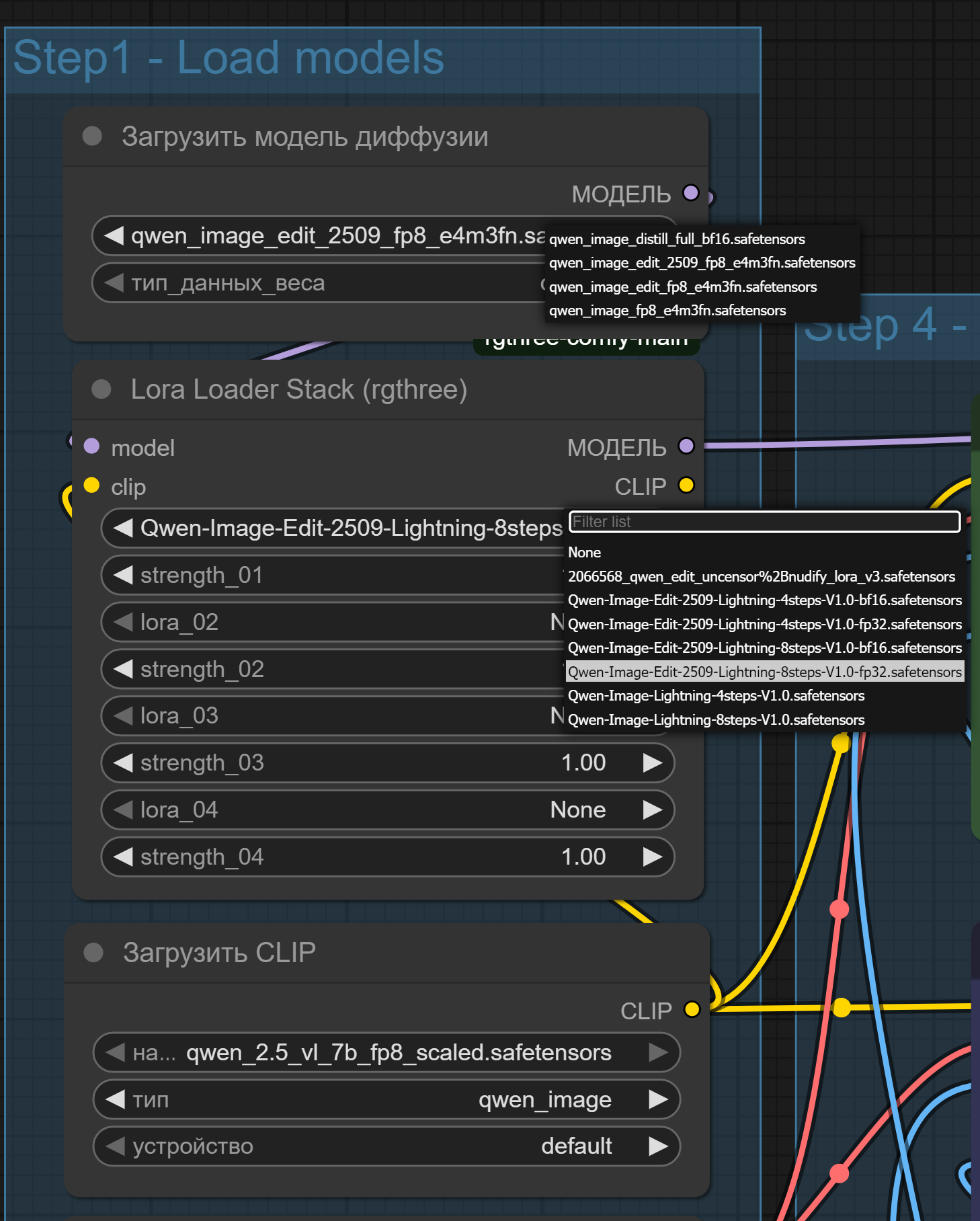The image size is (980, 1221).
Task: Click the left arrow of lora_04
Action: coord(123,810)
